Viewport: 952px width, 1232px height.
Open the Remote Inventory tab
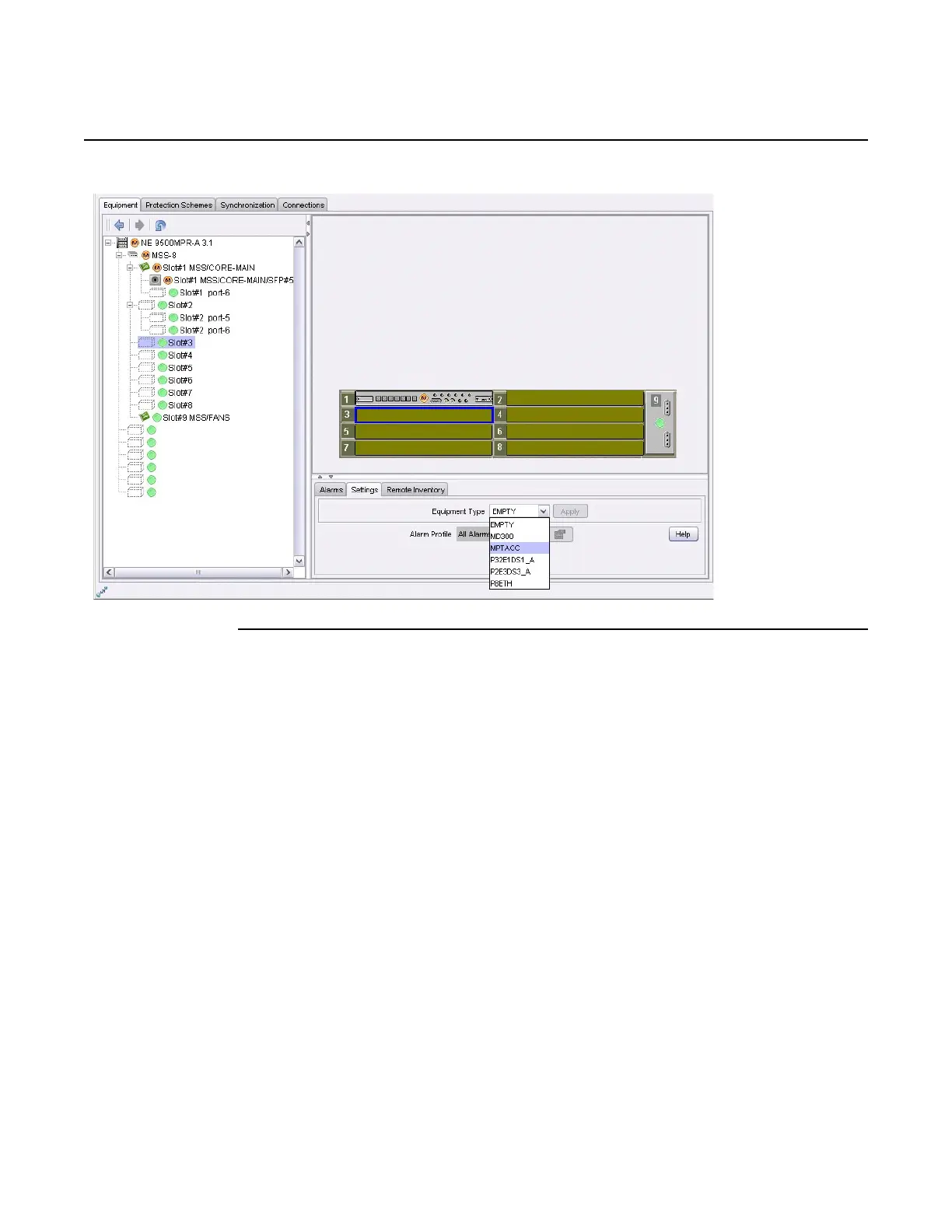click(x=415, y=490)
